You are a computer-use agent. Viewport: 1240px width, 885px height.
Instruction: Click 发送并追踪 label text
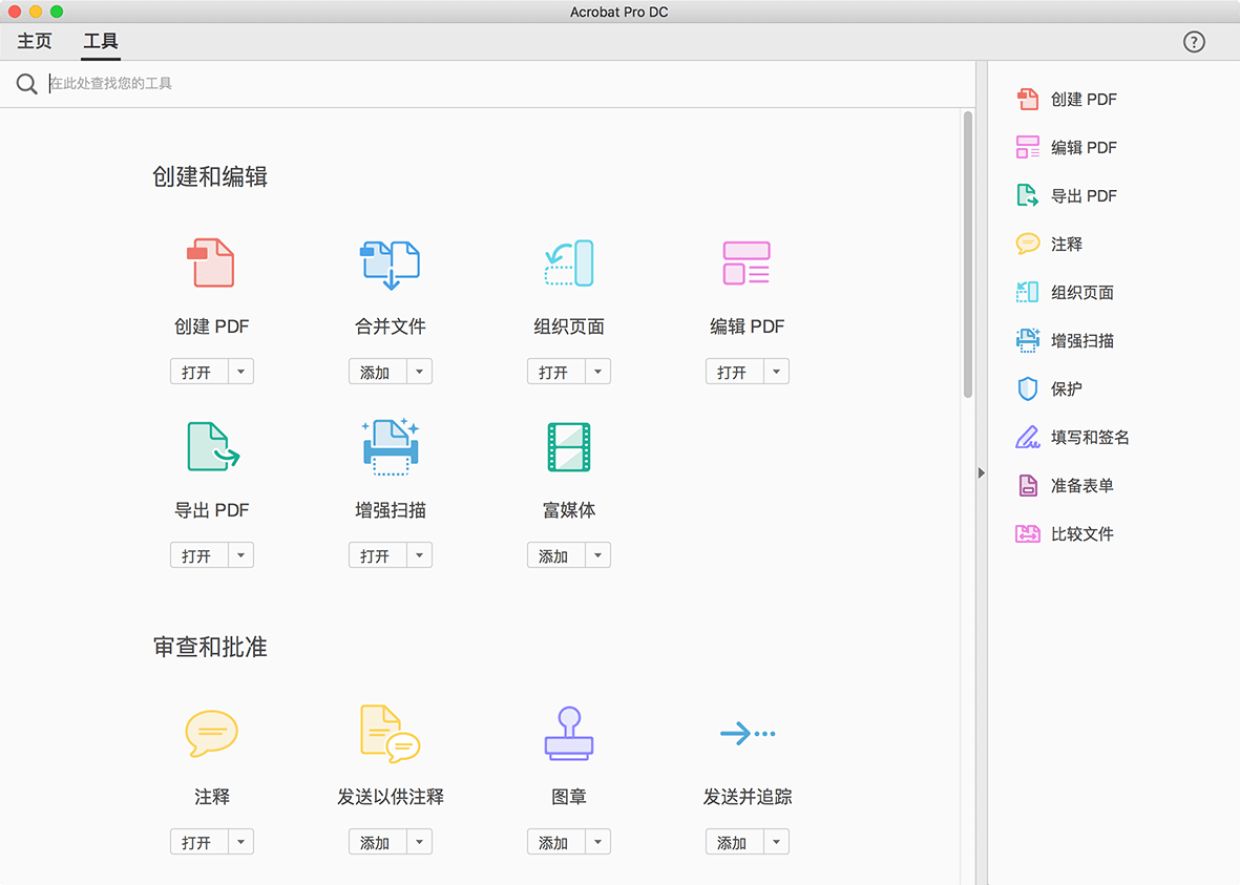coord(747,797)
